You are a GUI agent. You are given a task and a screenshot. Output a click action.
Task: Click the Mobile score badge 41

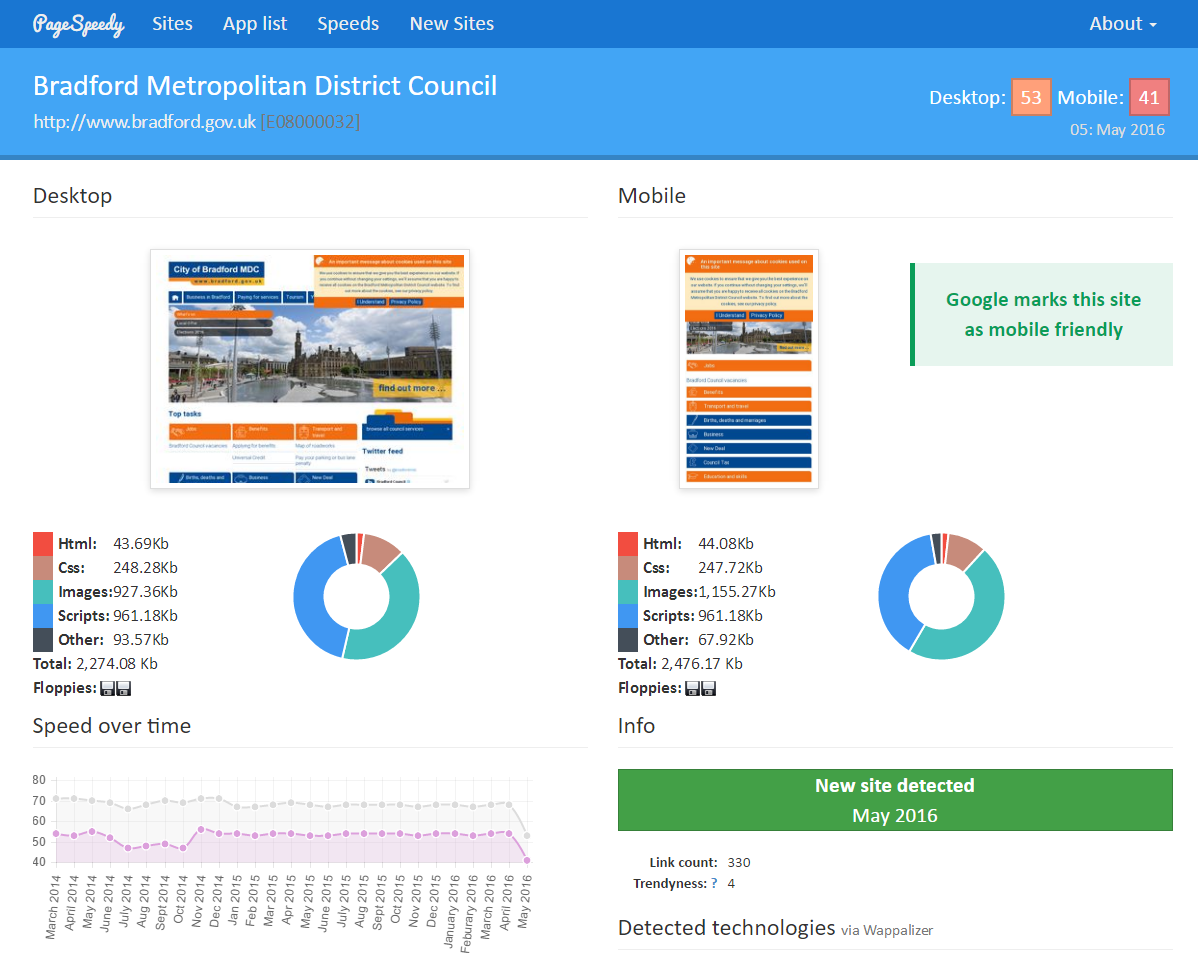[x=1149, y=97]
